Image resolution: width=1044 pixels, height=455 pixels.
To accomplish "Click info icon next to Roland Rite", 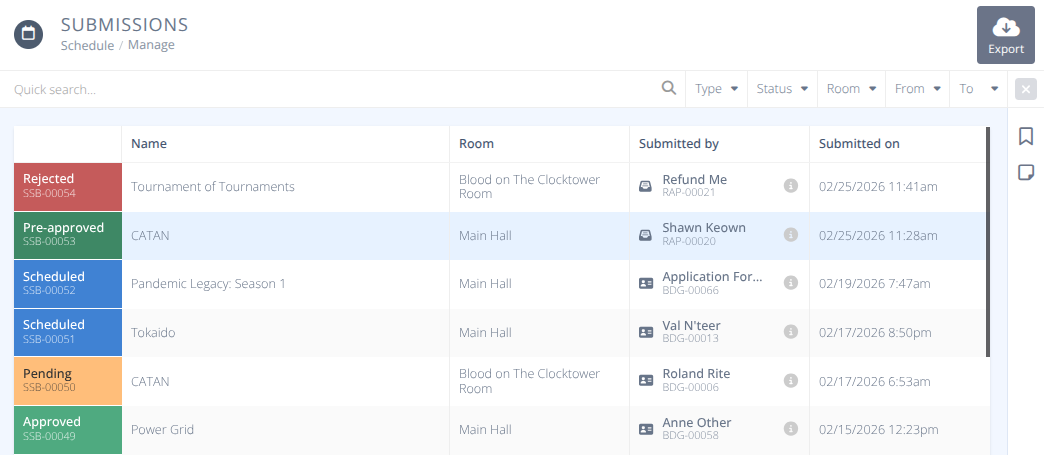I will (790, 380).
